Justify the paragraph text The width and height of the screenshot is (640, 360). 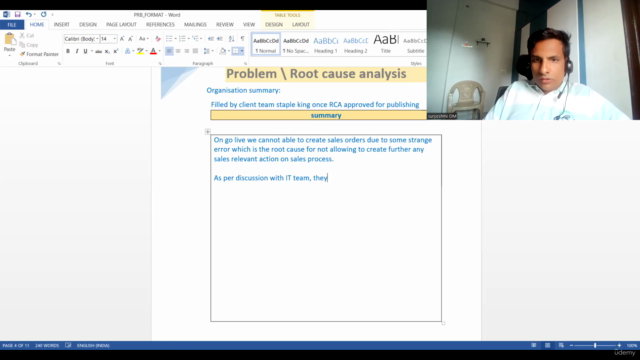click(x=196, y=51)
